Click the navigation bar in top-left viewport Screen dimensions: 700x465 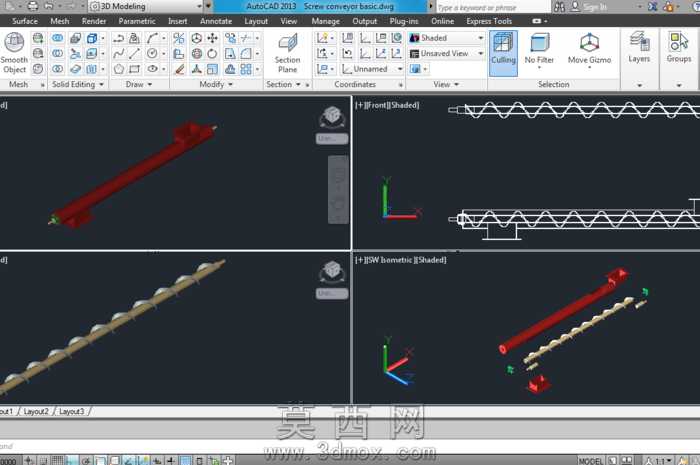coord(338,190)
